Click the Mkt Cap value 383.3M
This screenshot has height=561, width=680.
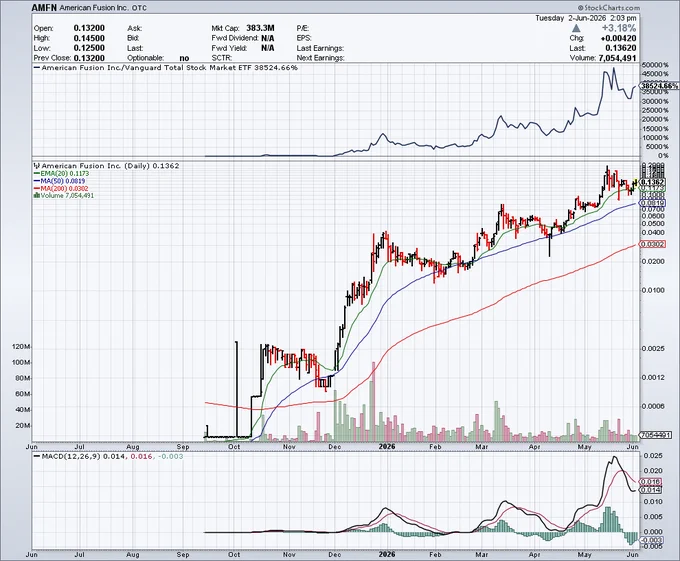(260, 28)
